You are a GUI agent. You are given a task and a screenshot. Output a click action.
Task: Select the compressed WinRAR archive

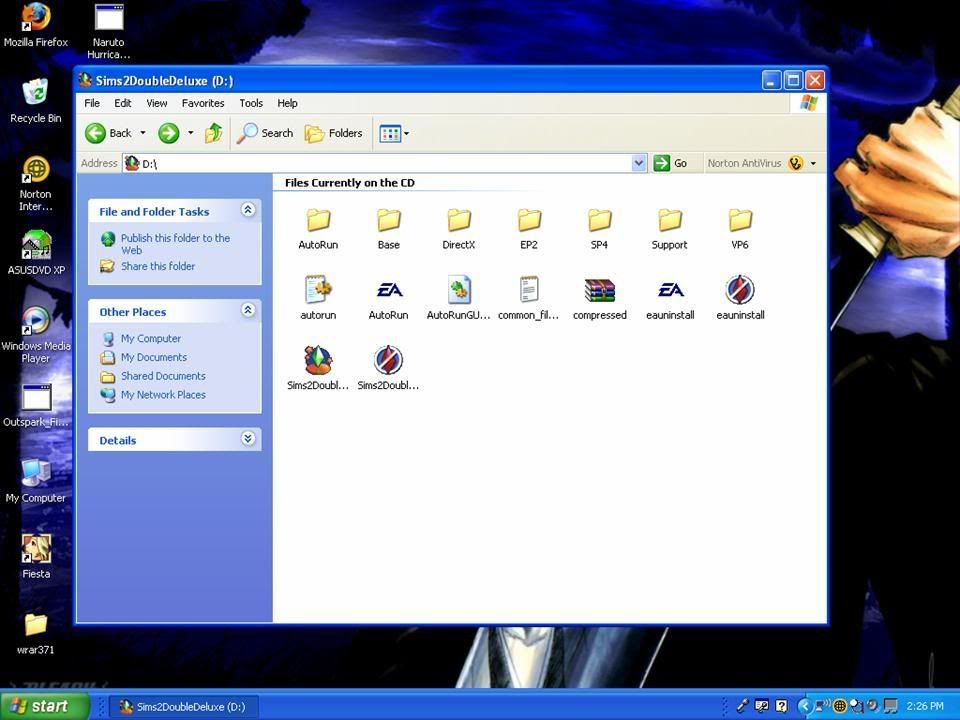[x=599, y=298]
